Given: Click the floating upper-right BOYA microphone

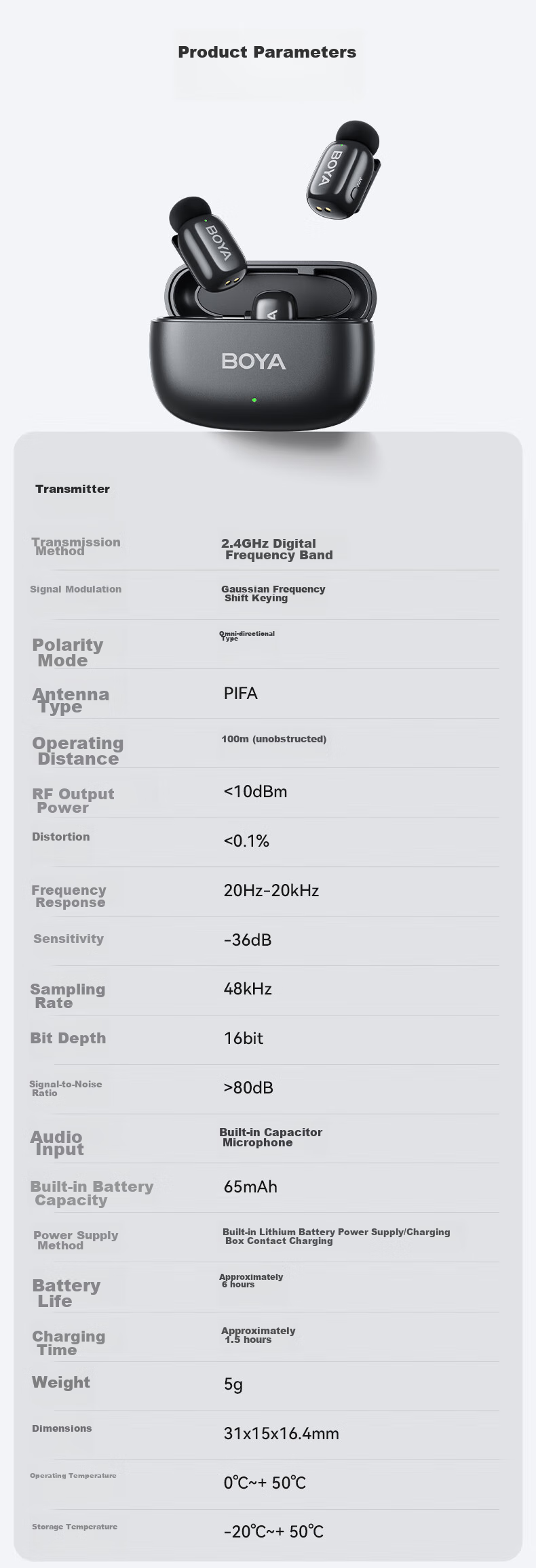Looking at the screenshot, I should point(343,170).
